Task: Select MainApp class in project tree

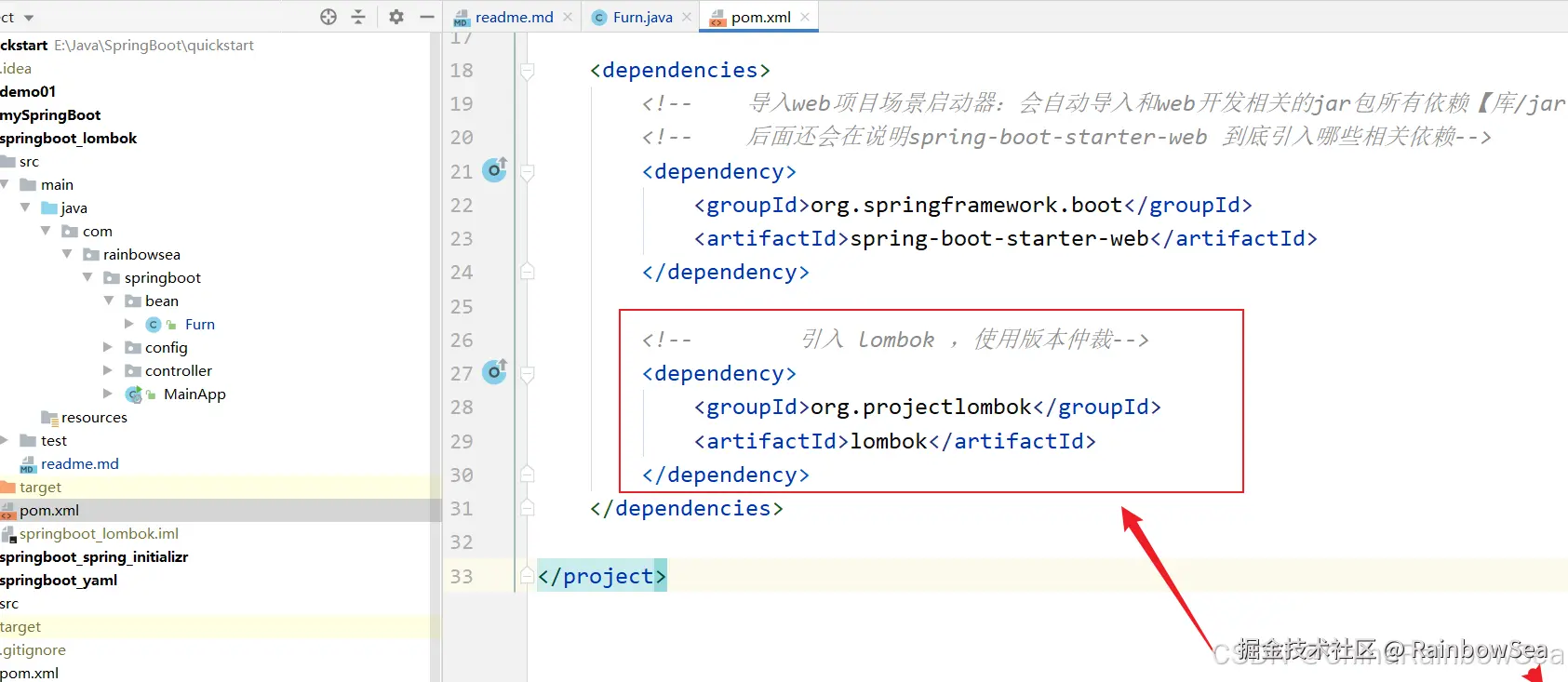Action: (194, 394)
